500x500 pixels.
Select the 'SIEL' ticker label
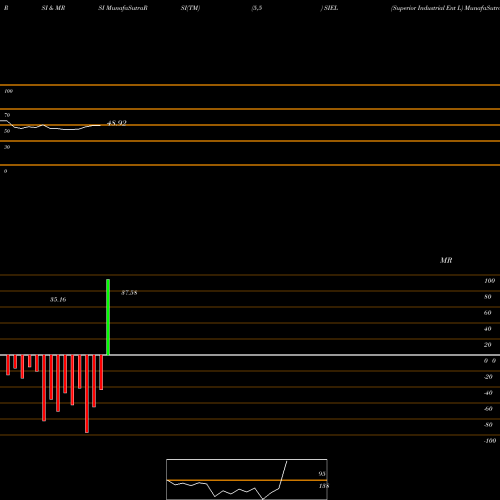331,8
